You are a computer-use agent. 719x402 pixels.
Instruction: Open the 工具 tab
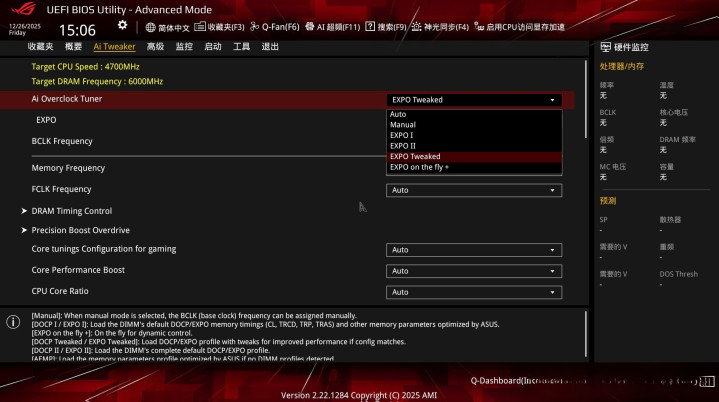coord(241,46)
